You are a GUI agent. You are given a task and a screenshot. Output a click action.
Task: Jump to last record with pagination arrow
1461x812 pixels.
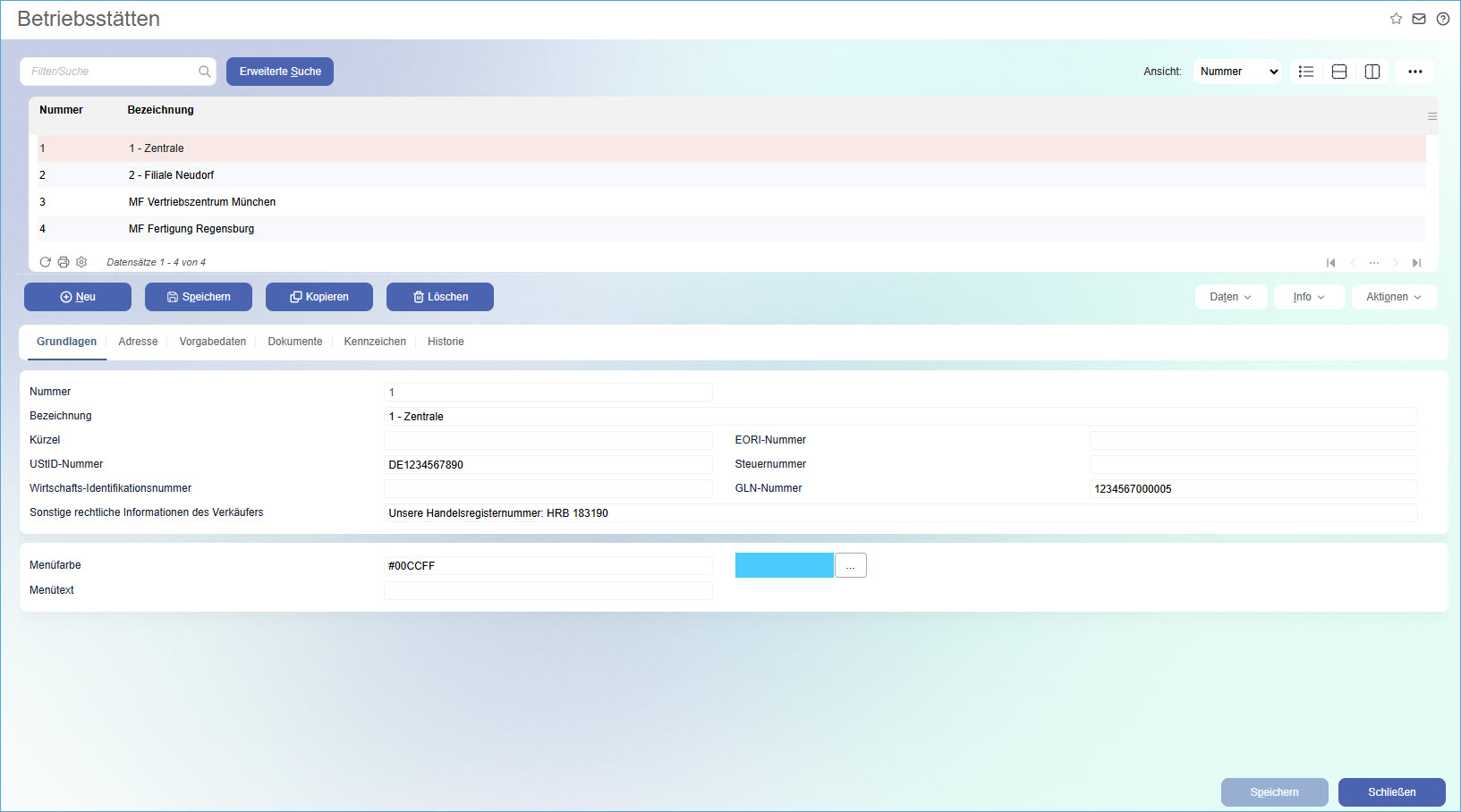[1416, 262]
